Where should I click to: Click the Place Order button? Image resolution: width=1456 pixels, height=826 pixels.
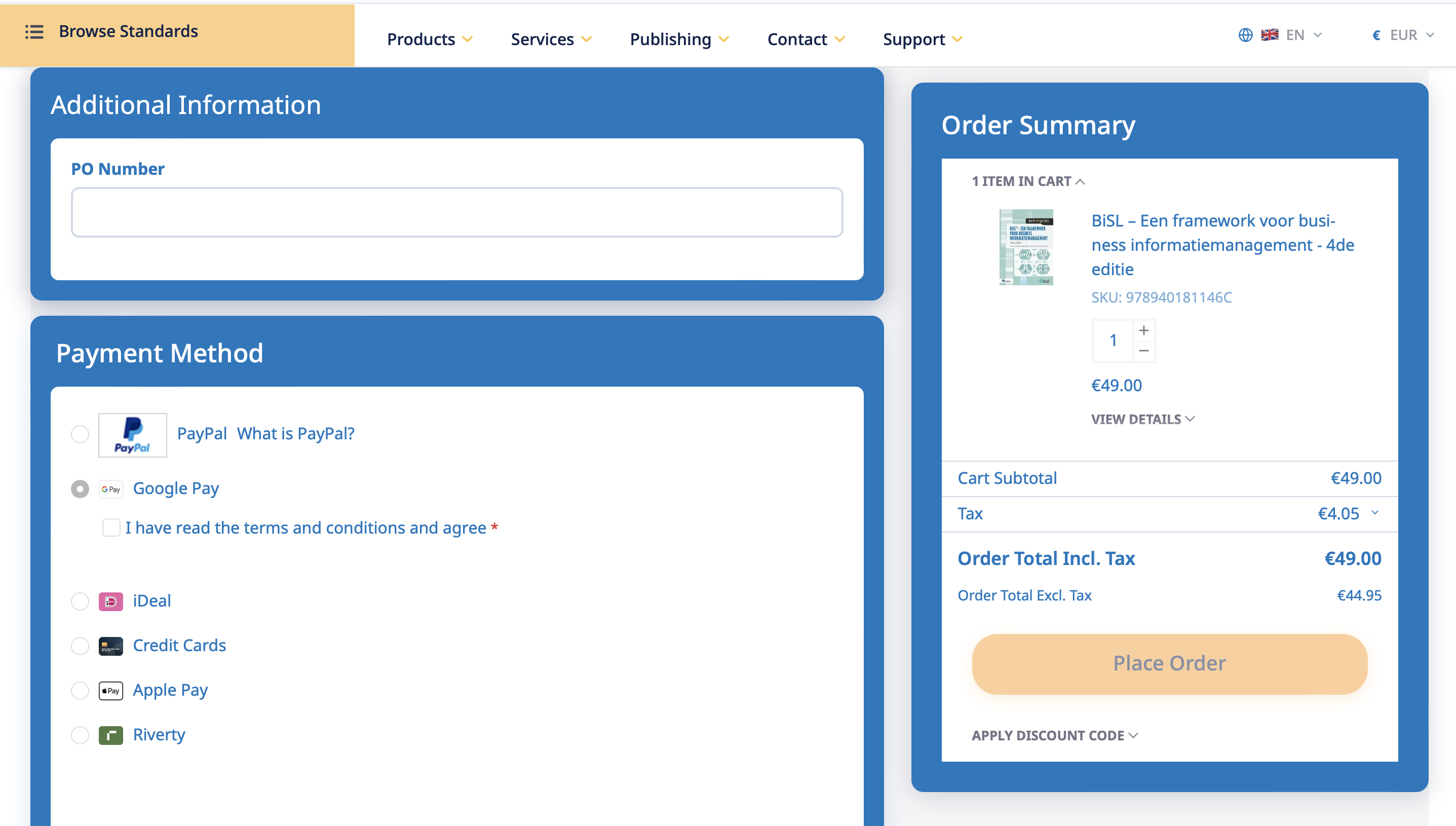pyautogui.click(x=1169, y=664)
